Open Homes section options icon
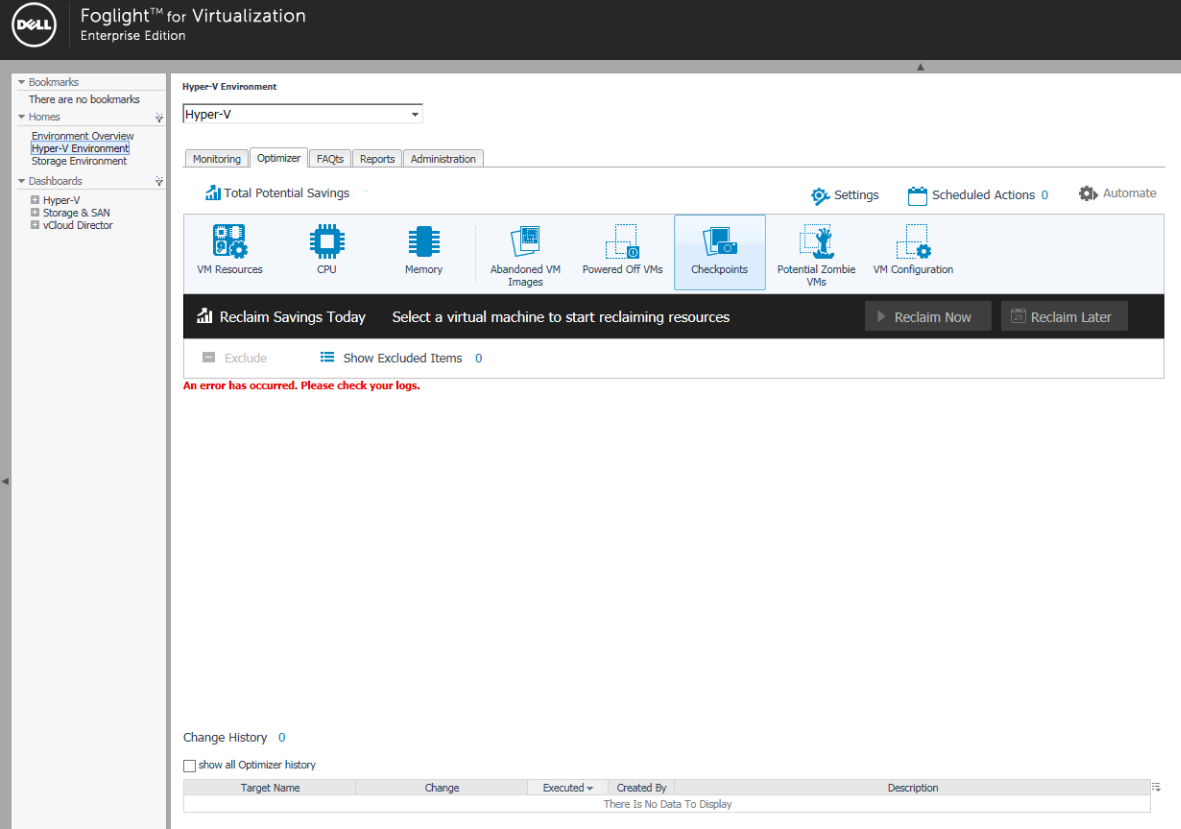Screen dimensions: 1181x829 pos(159,117)
